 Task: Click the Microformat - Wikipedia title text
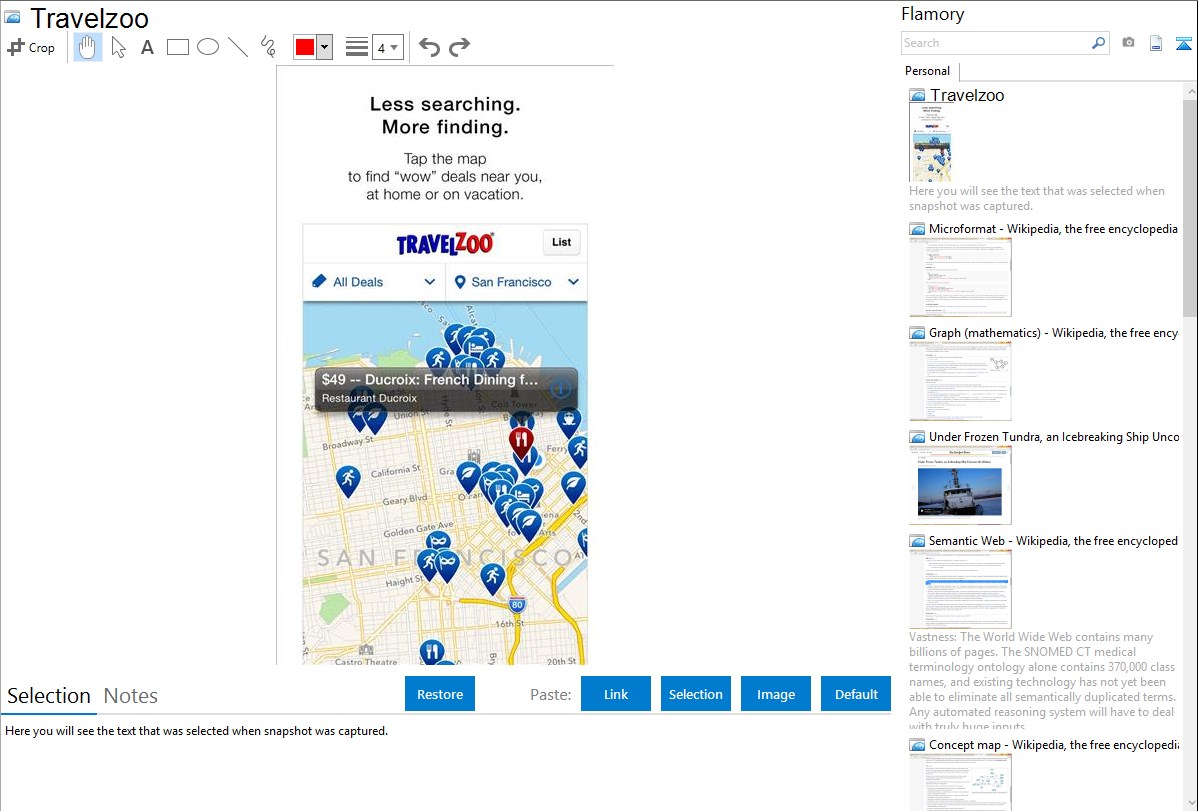1053,229
